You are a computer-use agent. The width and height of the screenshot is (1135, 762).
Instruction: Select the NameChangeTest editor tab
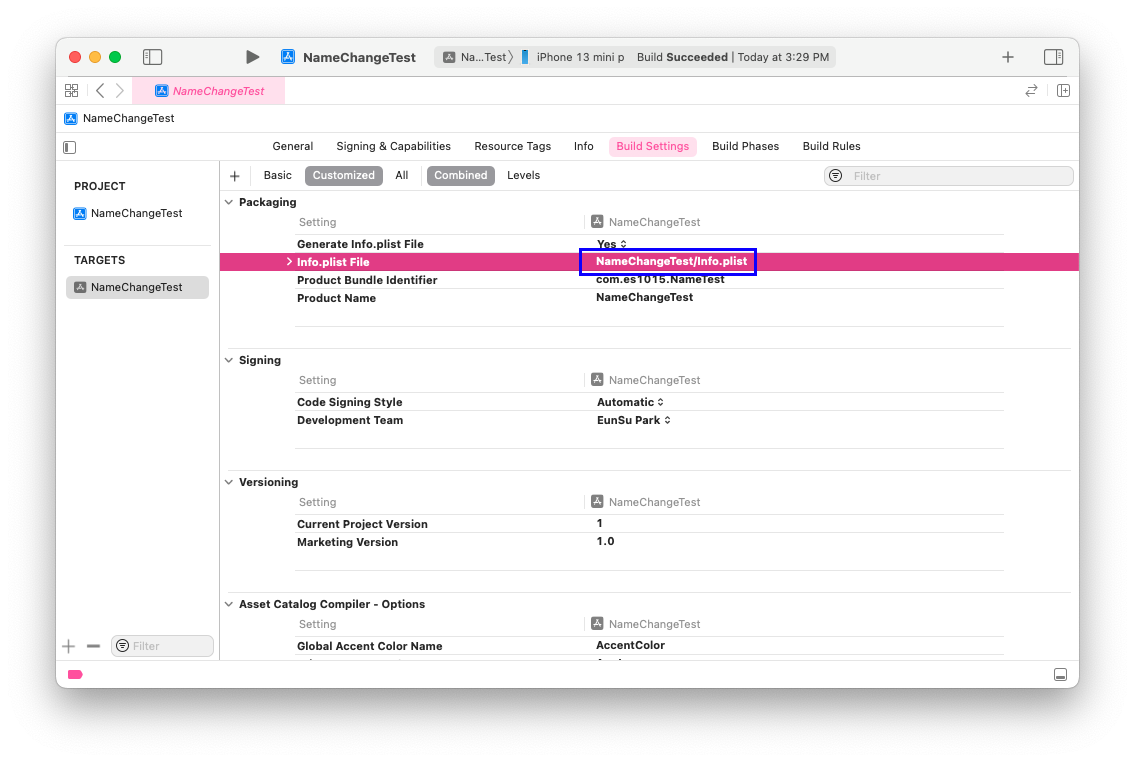pos(208,91)
